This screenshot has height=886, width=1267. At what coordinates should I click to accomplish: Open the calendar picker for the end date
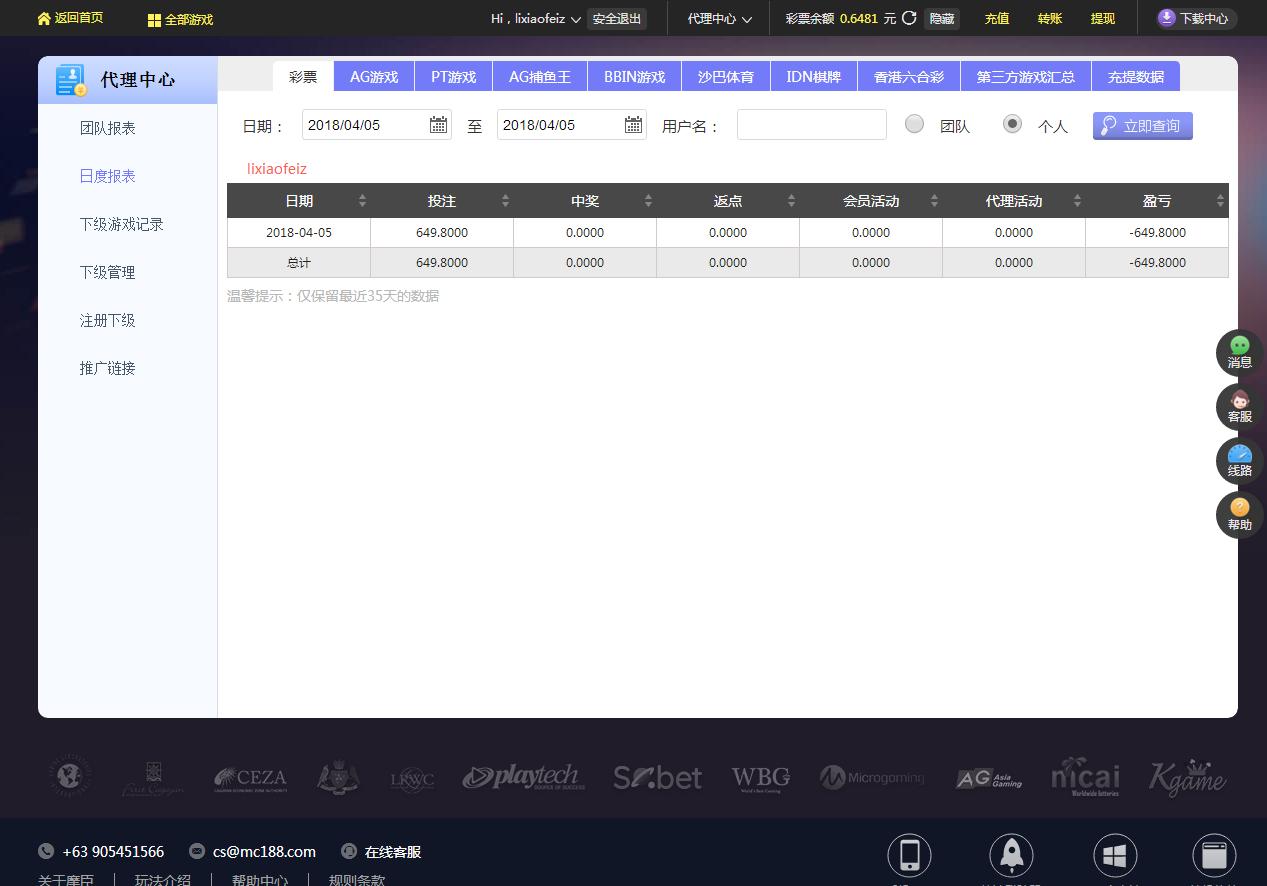coord(632,124)
